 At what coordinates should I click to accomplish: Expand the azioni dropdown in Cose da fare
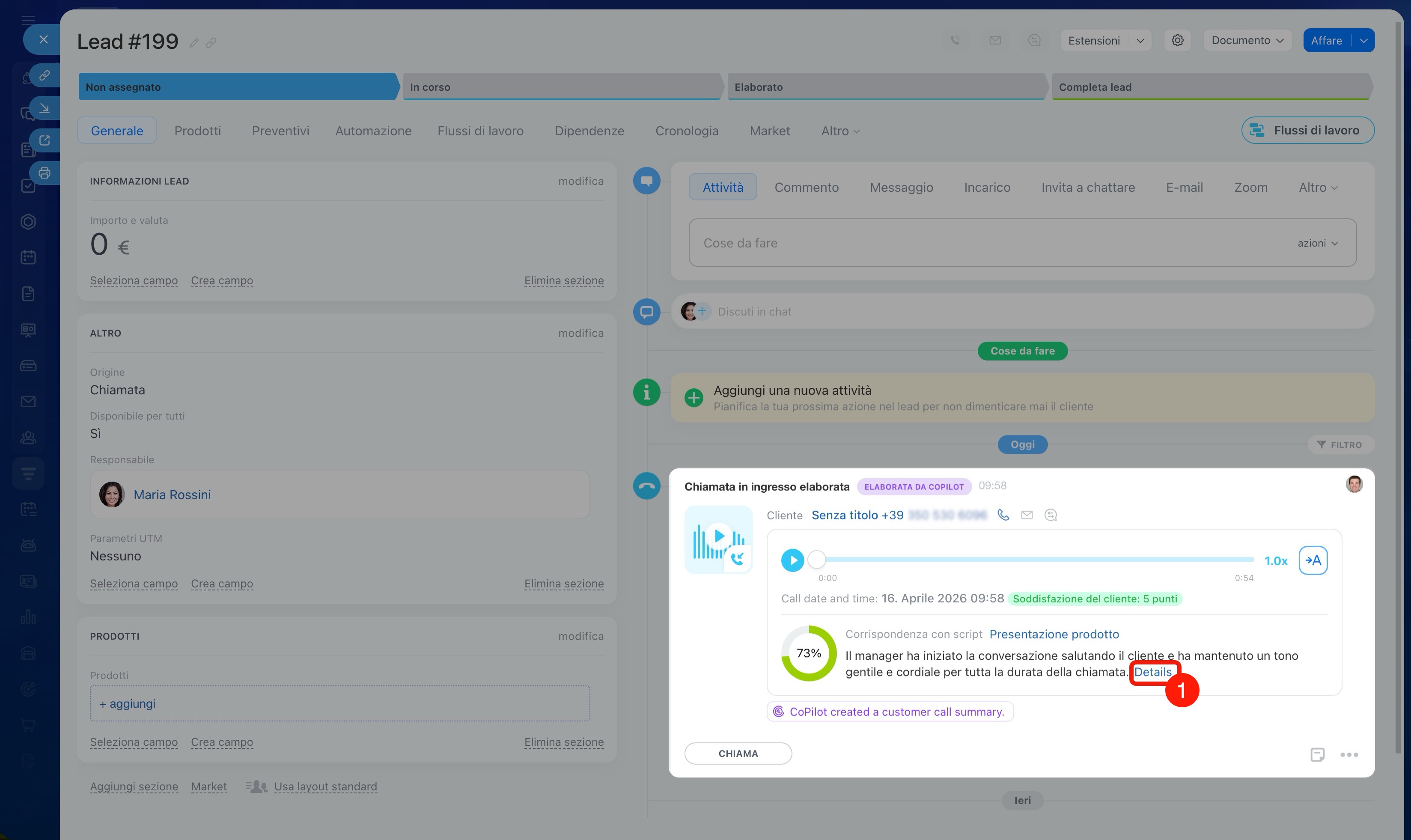click(x=1318, y=243)
